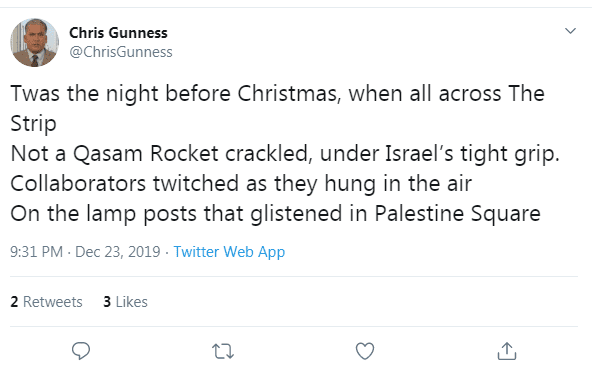
Task: Expand the tweet options chevron menu
Action: (570, 31)
